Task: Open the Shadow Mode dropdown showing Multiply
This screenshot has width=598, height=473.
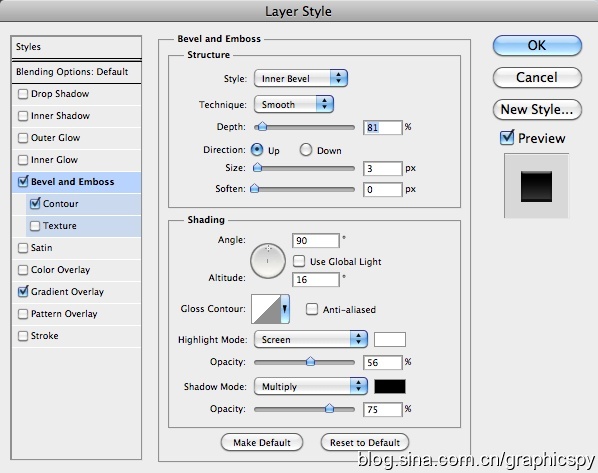Action: 311,386
